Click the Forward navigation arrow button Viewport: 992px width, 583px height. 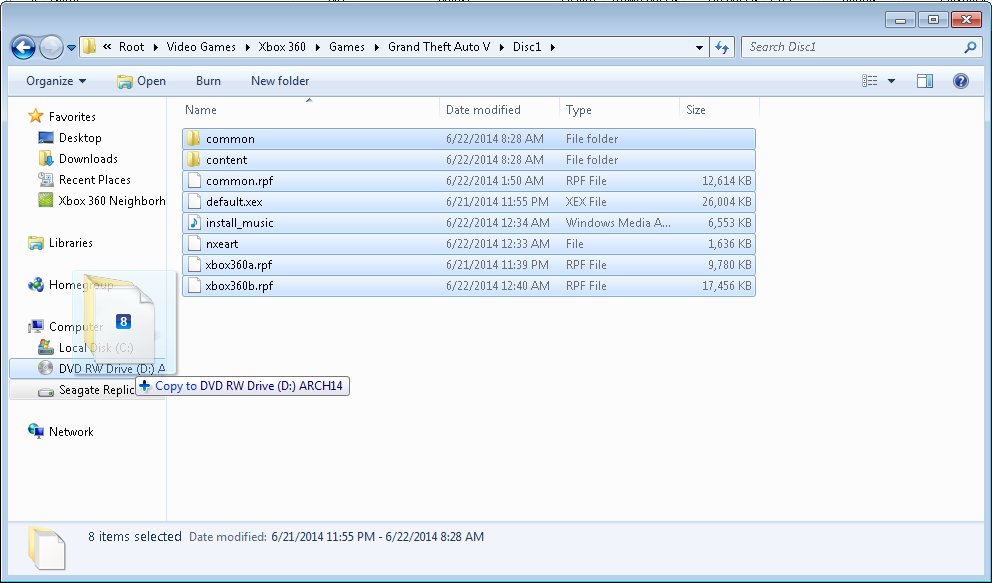(x=51, y=47)
